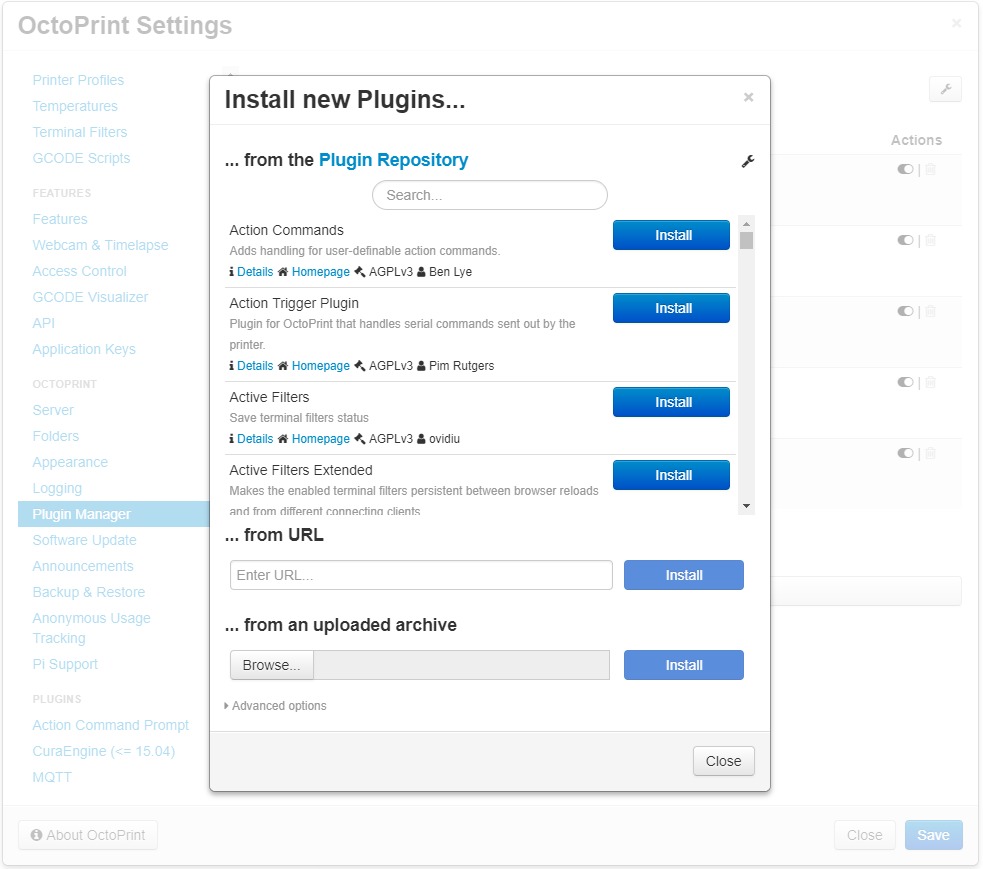
Task: Open Homepage link for Active Filters
Action: [x=320, y=439]
